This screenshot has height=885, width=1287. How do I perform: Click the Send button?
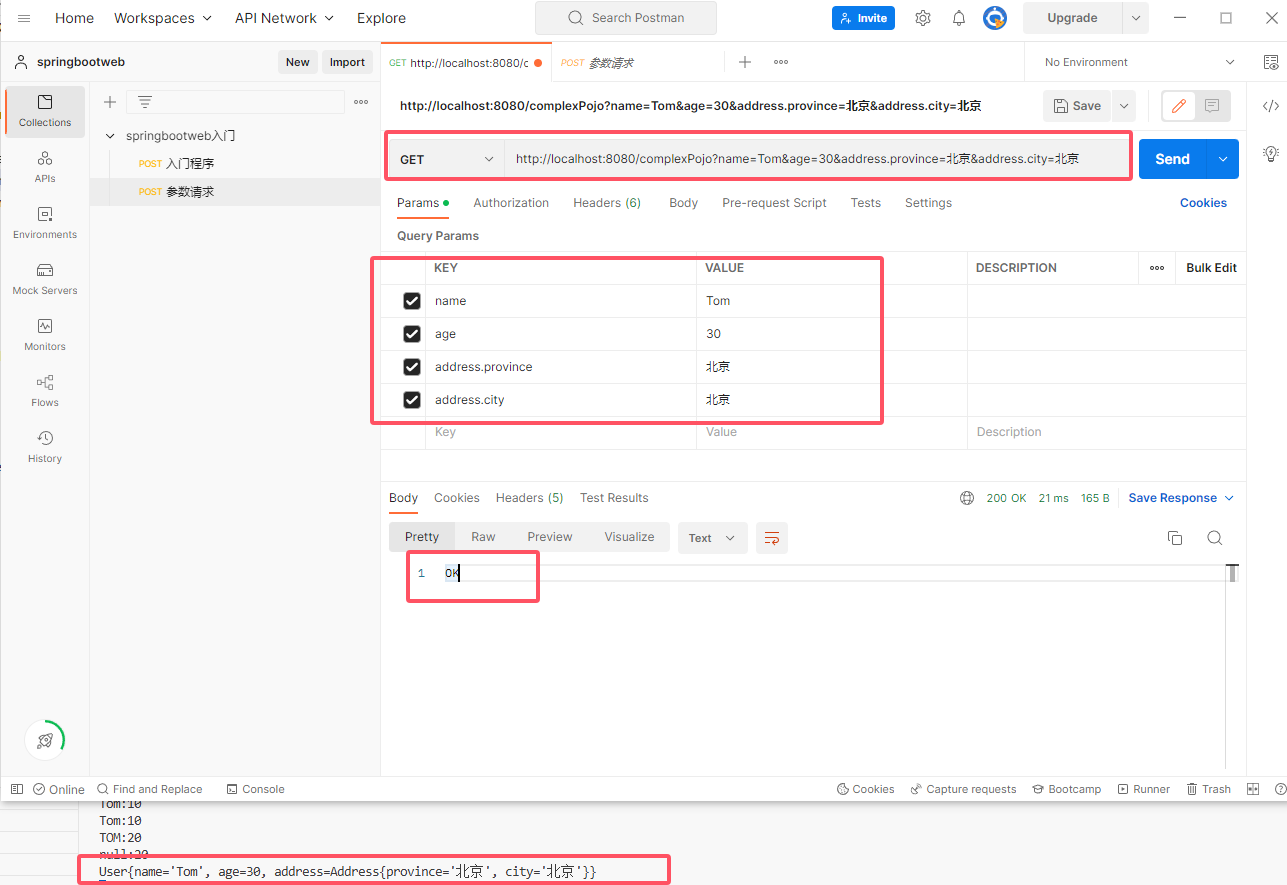[1172, 159]
